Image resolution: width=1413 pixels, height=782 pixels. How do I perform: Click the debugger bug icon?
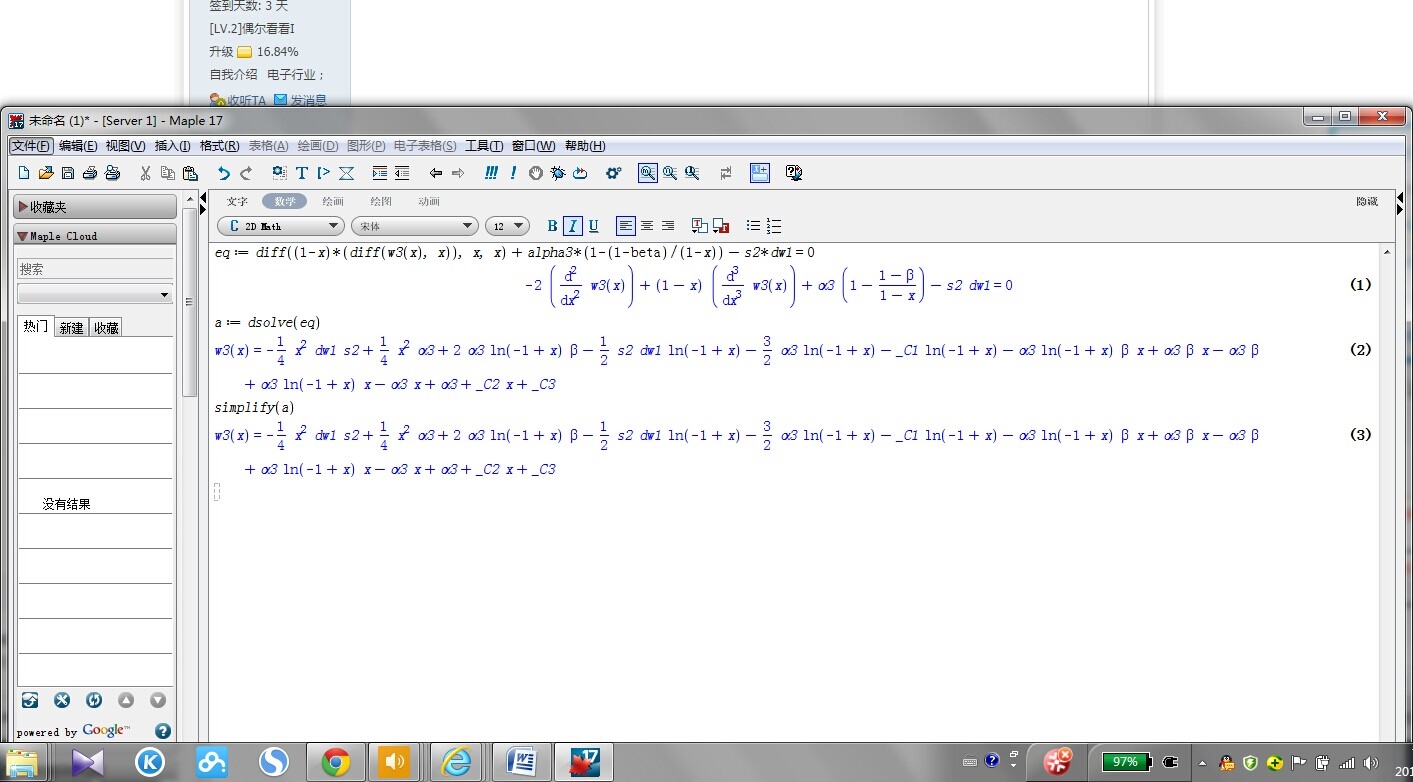(x=558, y=173)
